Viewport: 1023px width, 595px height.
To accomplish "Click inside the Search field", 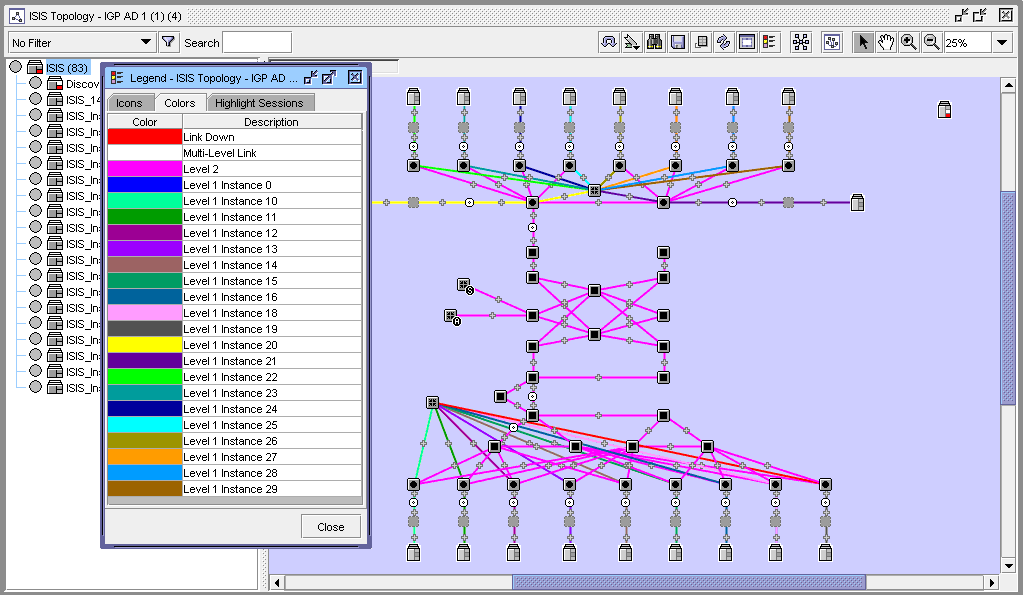I will click(257, 42).
